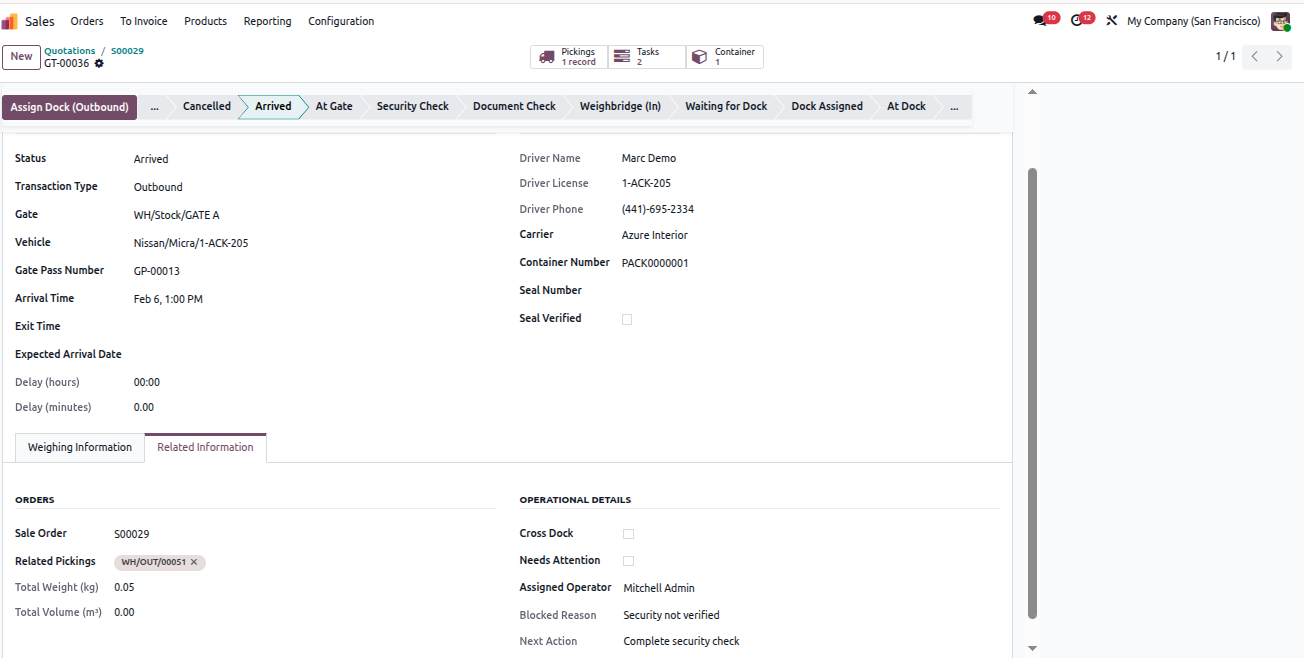This screenshot has width=1304, height=658.
Task: Set status to Weighbridge (In)
Action: [x=620, y=106]
